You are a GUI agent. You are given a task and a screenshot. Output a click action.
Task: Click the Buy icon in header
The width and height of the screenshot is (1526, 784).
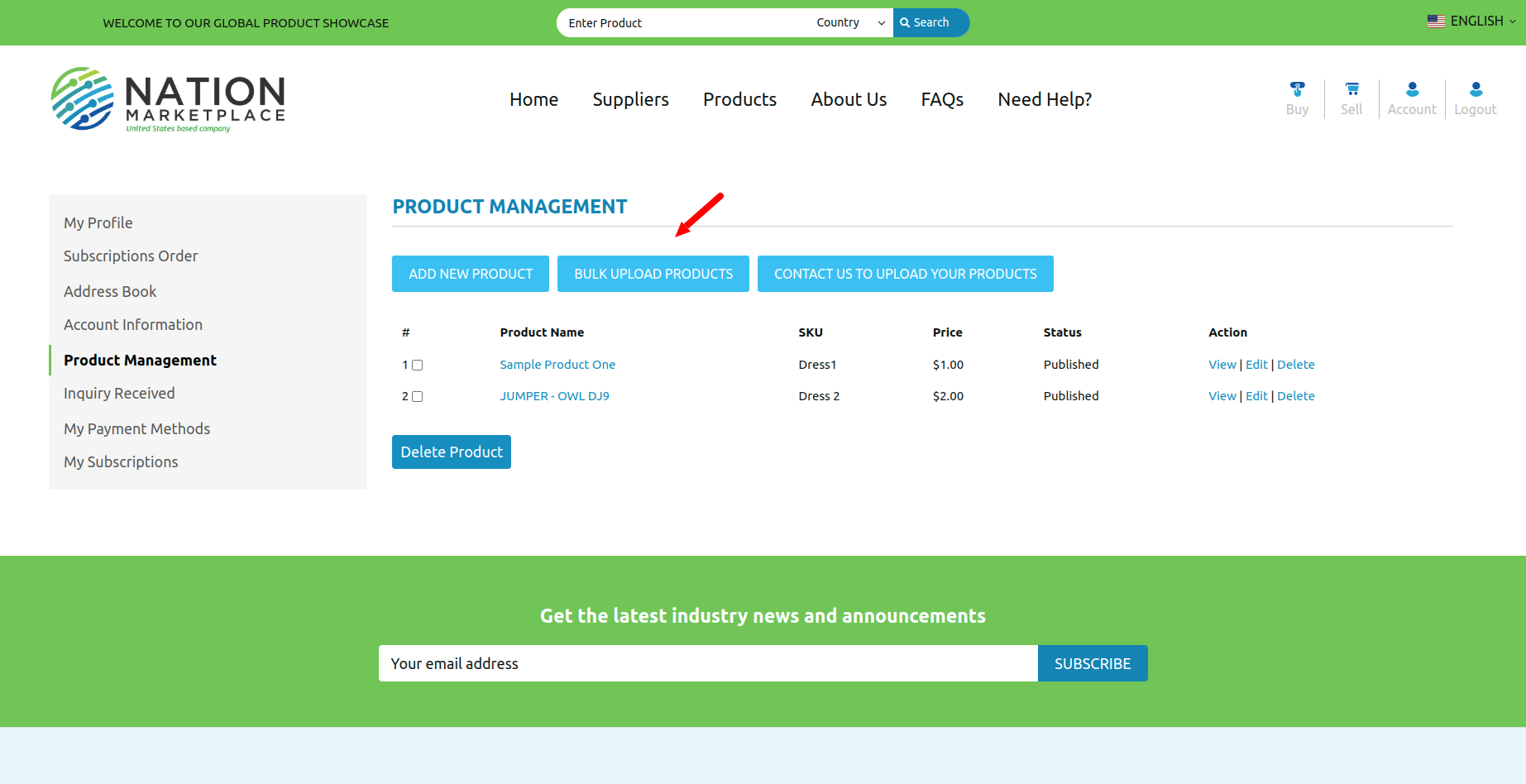coord(1297,89)
